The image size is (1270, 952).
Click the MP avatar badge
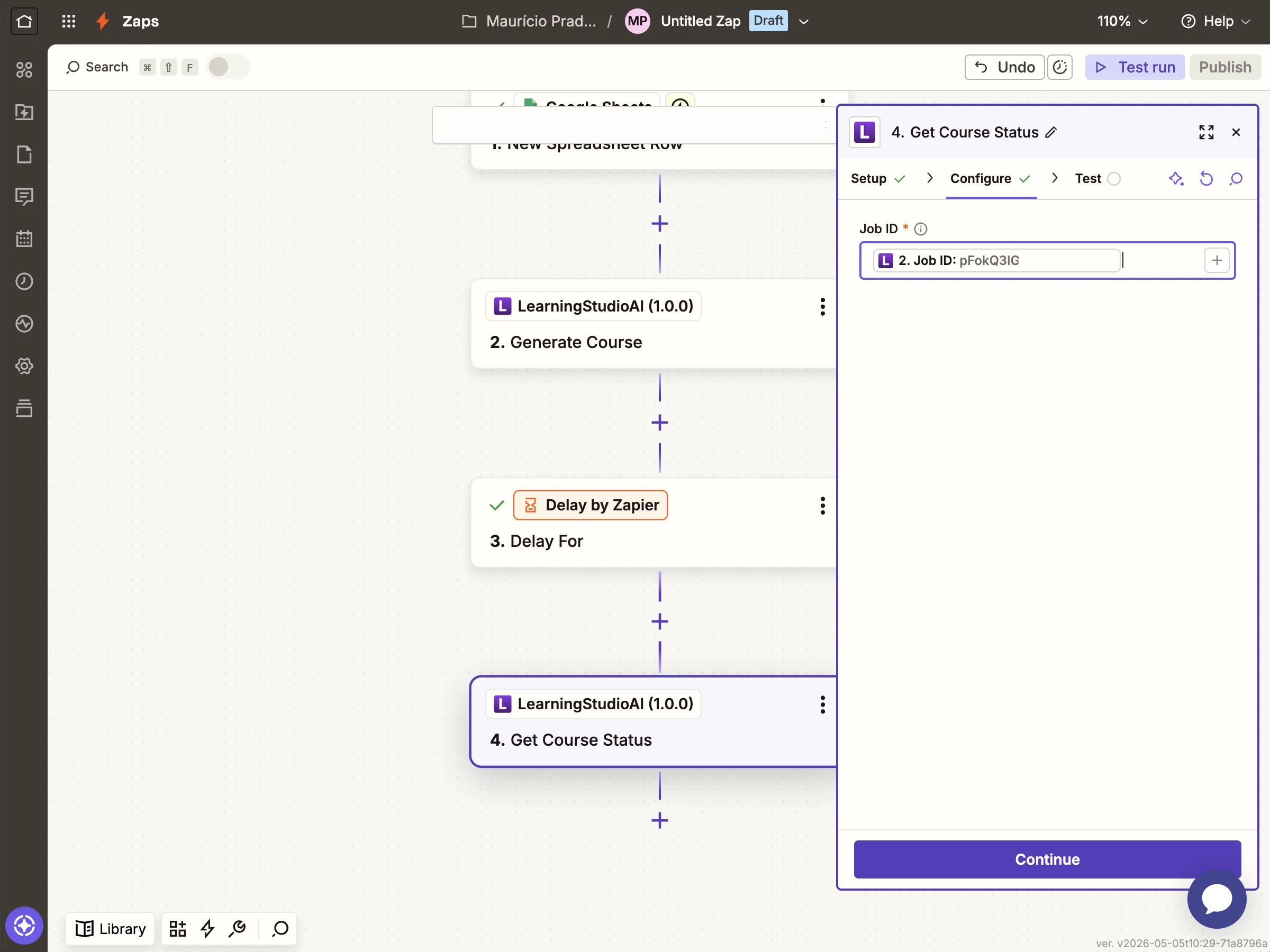coord(637,21)
